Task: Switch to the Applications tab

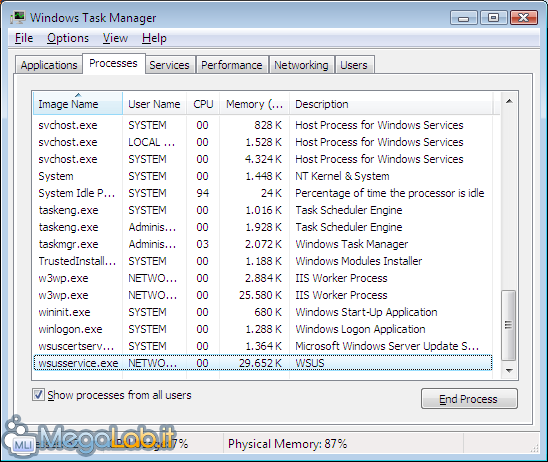Action: coord(49,65)
